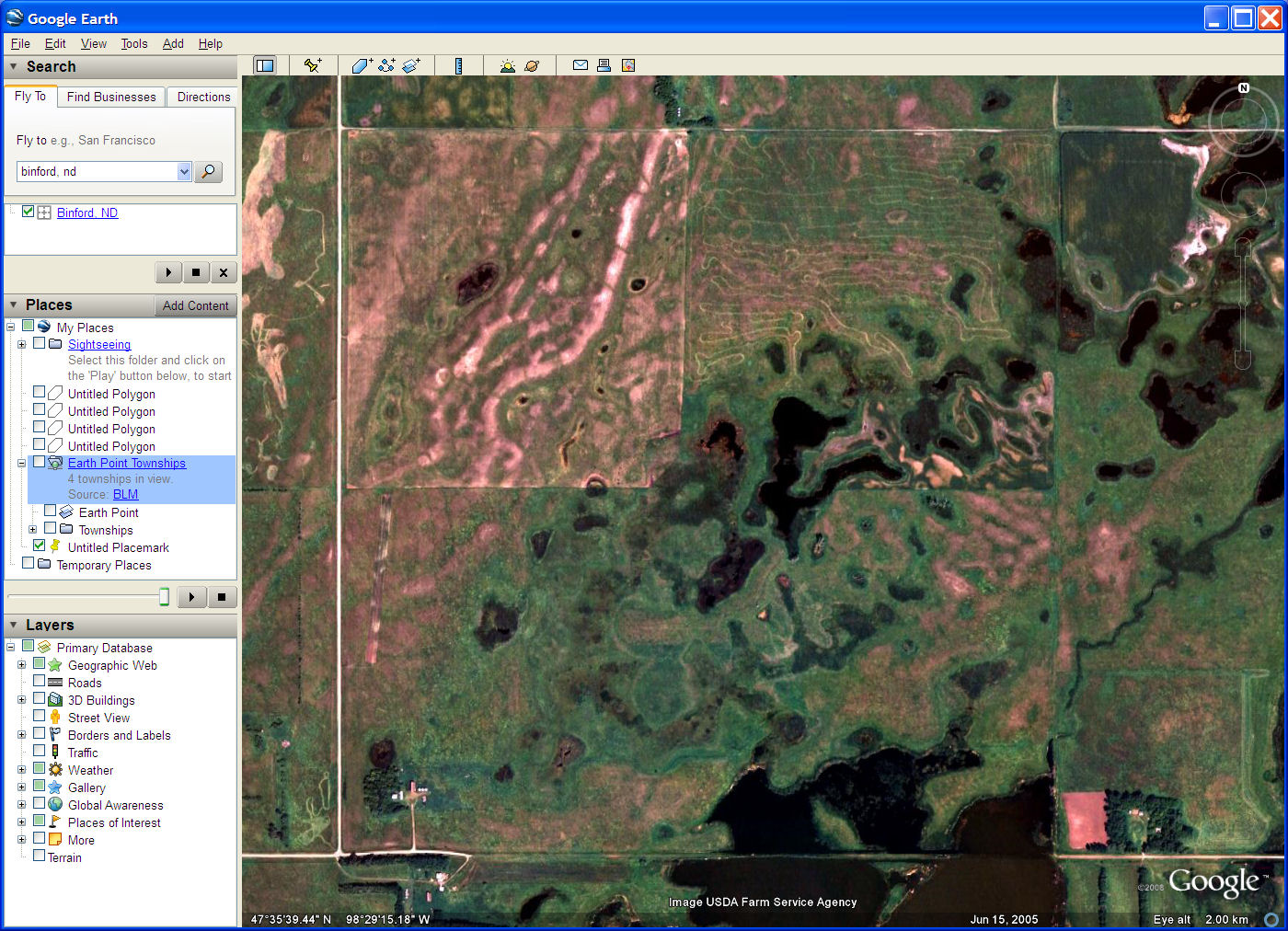Enable the Traffic layer checkbox
Image resolution: width=1288 pixels, height=931 pixels.
[39, 752]
